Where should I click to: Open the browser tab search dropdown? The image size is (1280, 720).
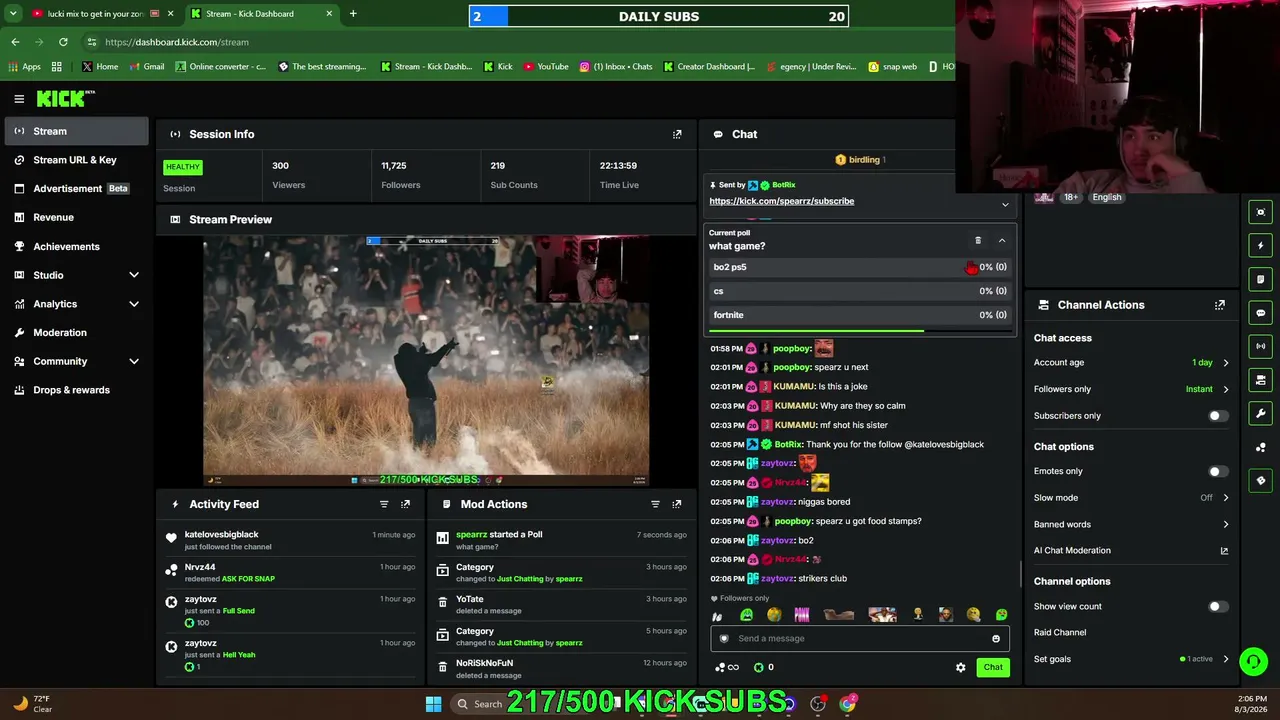point(13,14)
